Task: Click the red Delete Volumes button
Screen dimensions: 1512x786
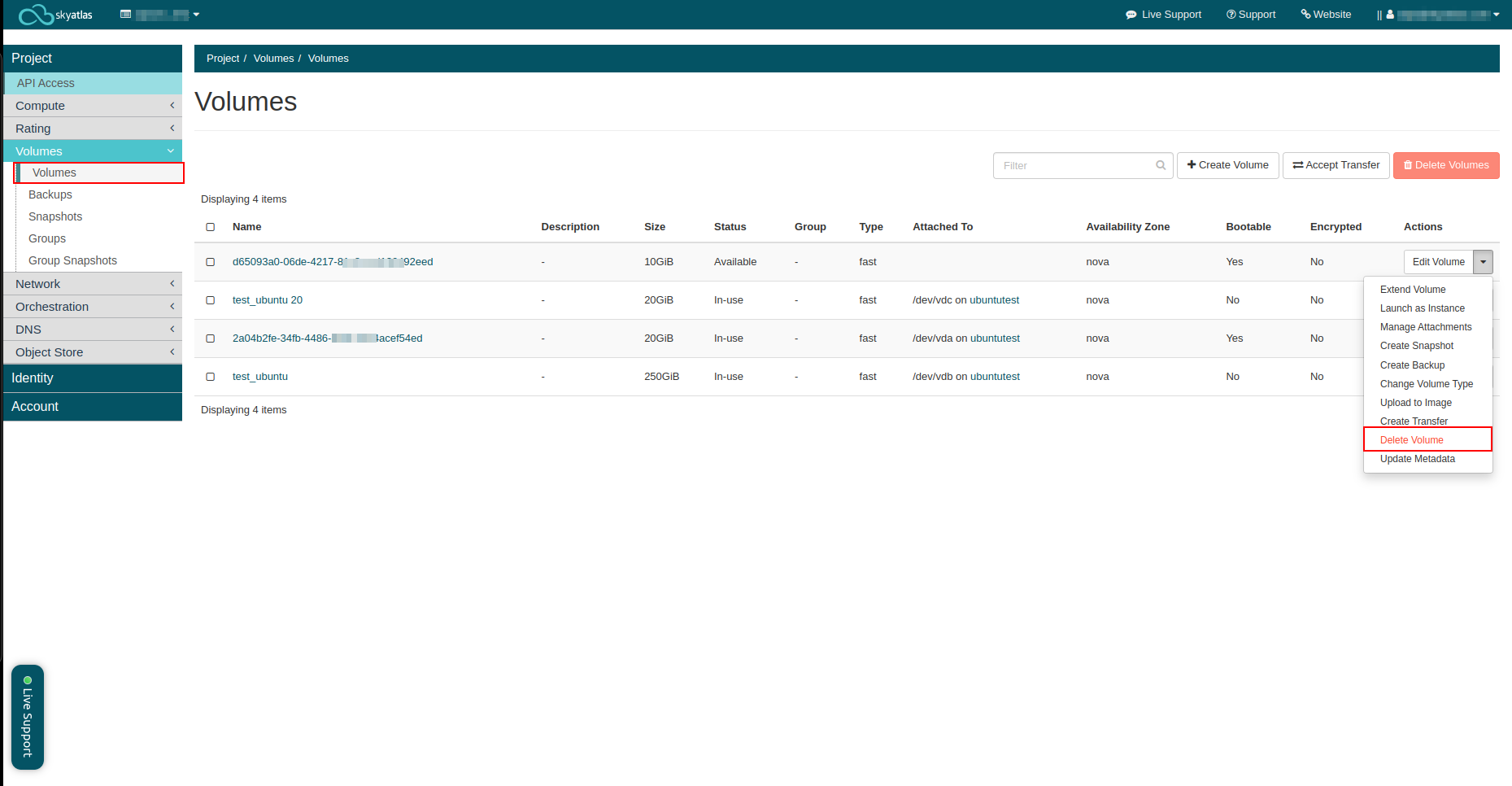Action: 1445,165
